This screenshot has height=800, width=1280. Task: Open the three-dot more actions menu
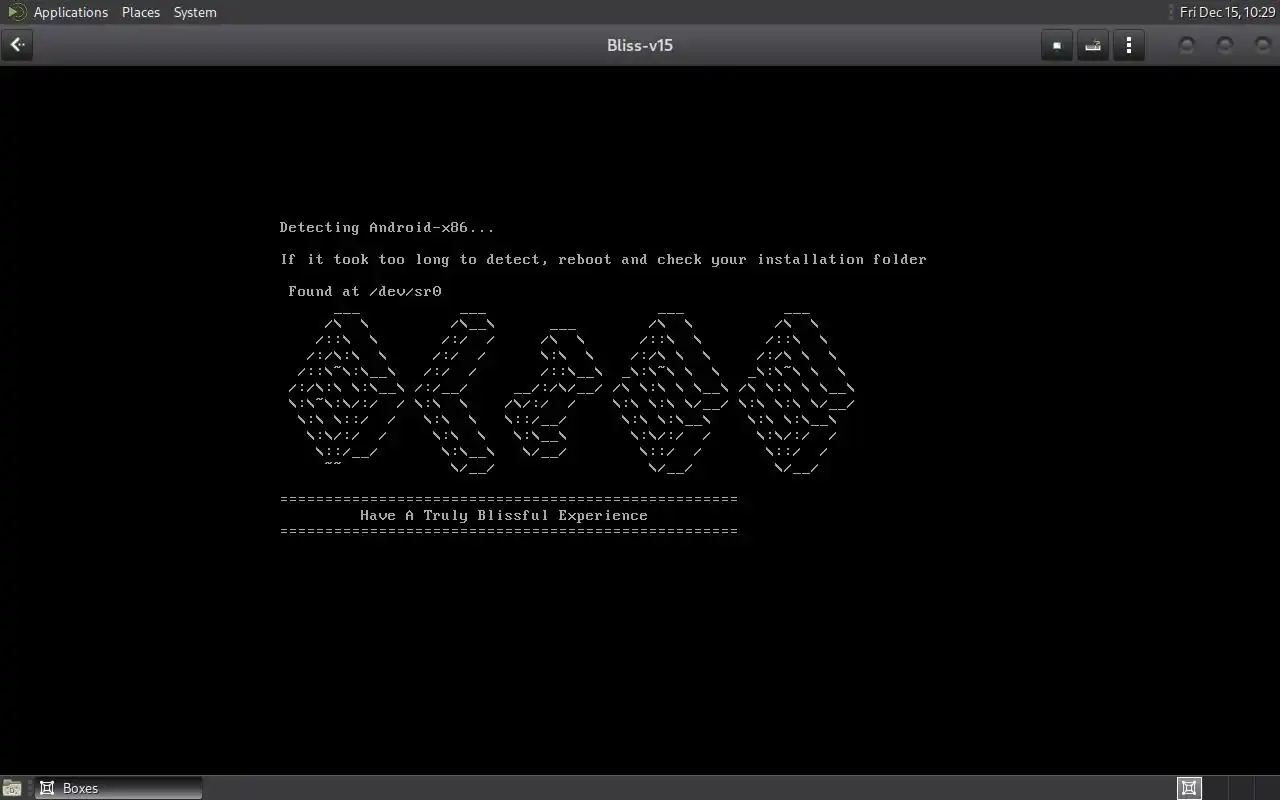pos(1128,45)
